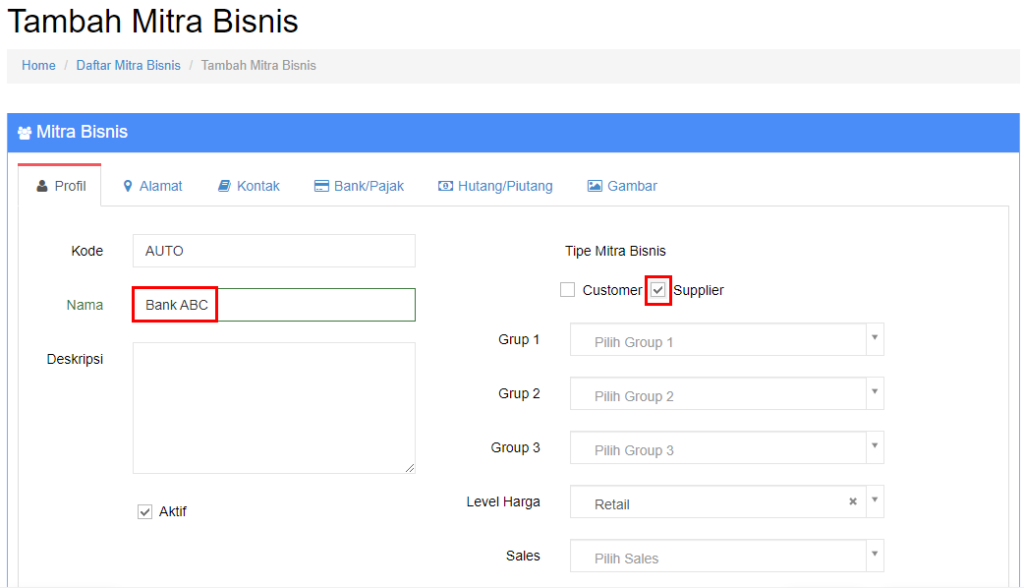Click the address book icon beside Kontak
The image size is (1024, 588).
[x=224, y=185]
